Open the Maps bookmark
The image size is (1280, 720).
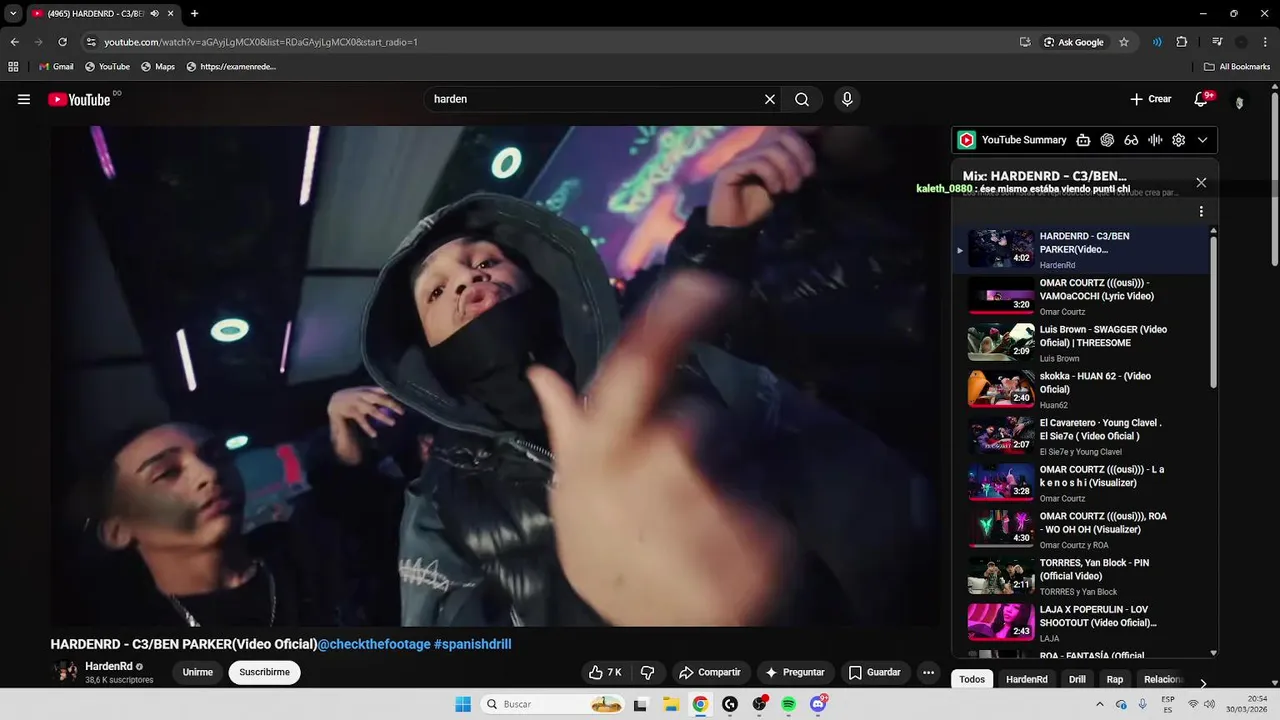(x=158, y=67)
